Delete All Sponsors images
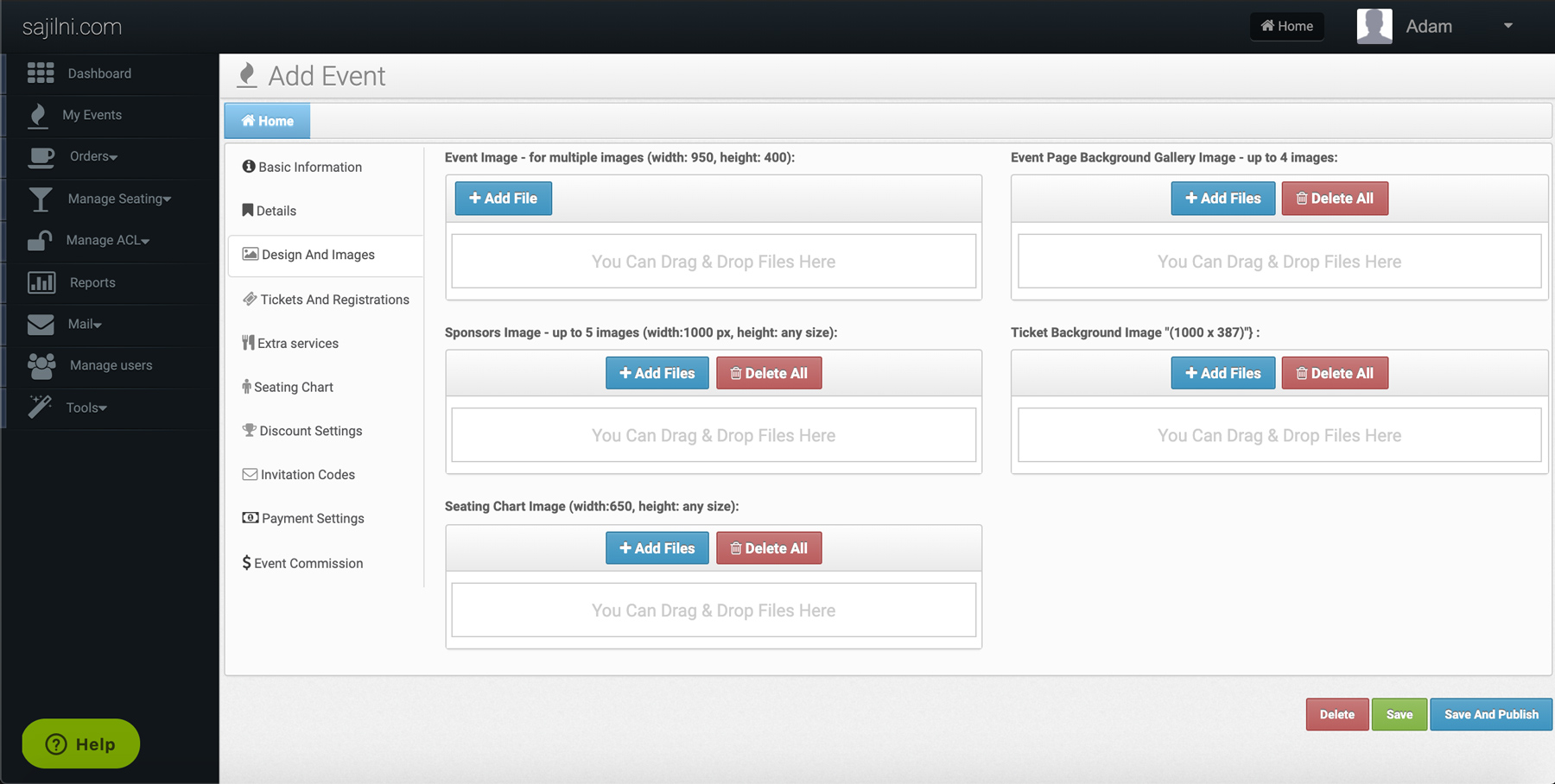 pos(769,373)
